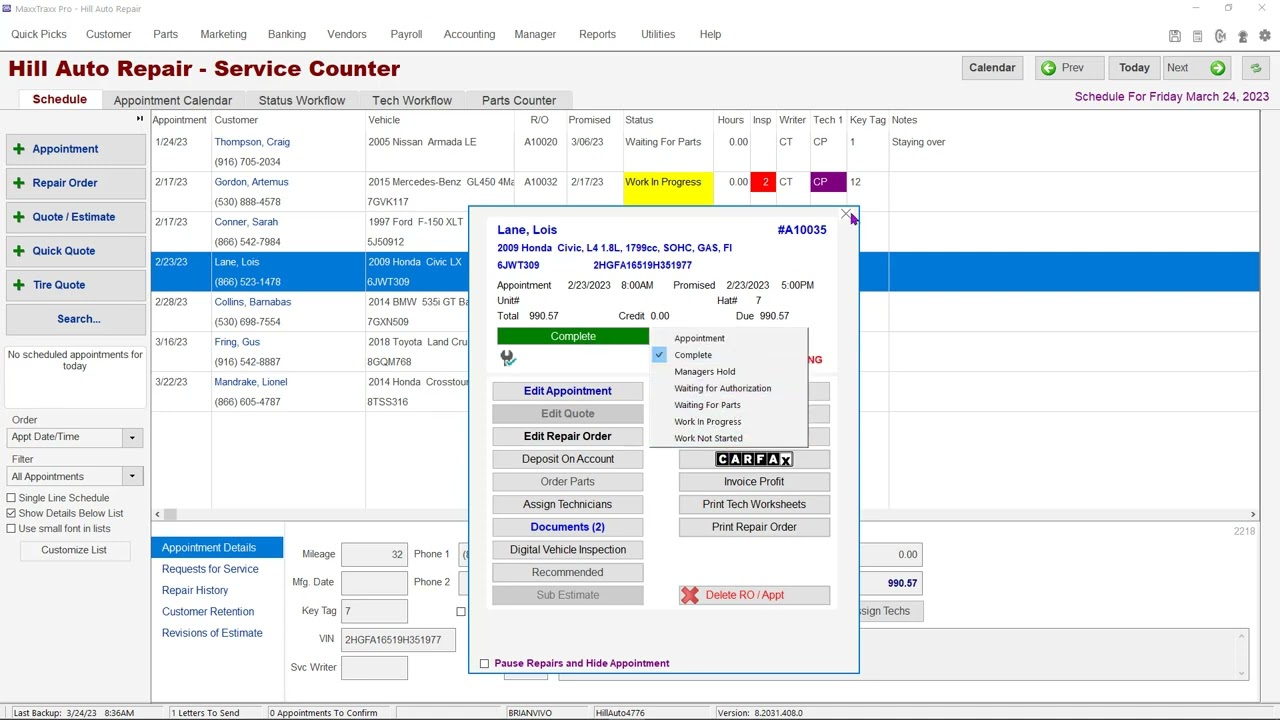Toggle Single Line Schedule checkbox

pyautogui.click(x=11, y=498)
